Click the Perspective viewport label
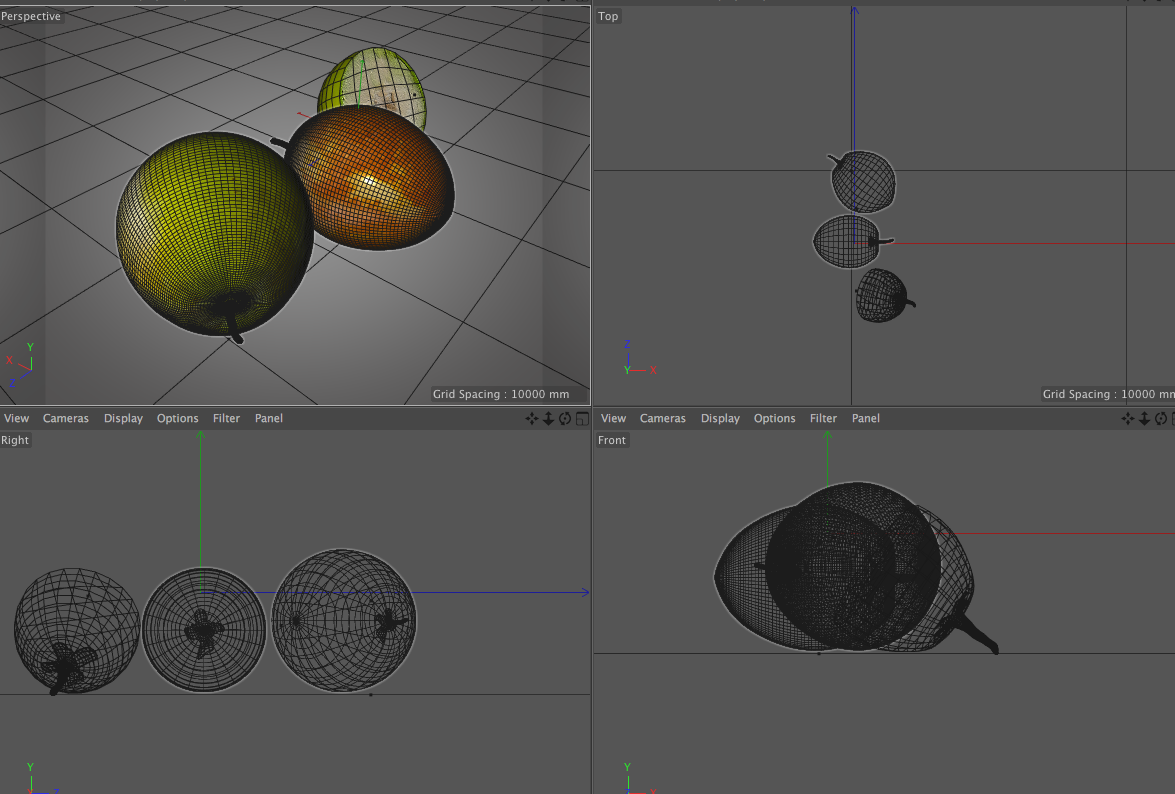 [31, 16]
